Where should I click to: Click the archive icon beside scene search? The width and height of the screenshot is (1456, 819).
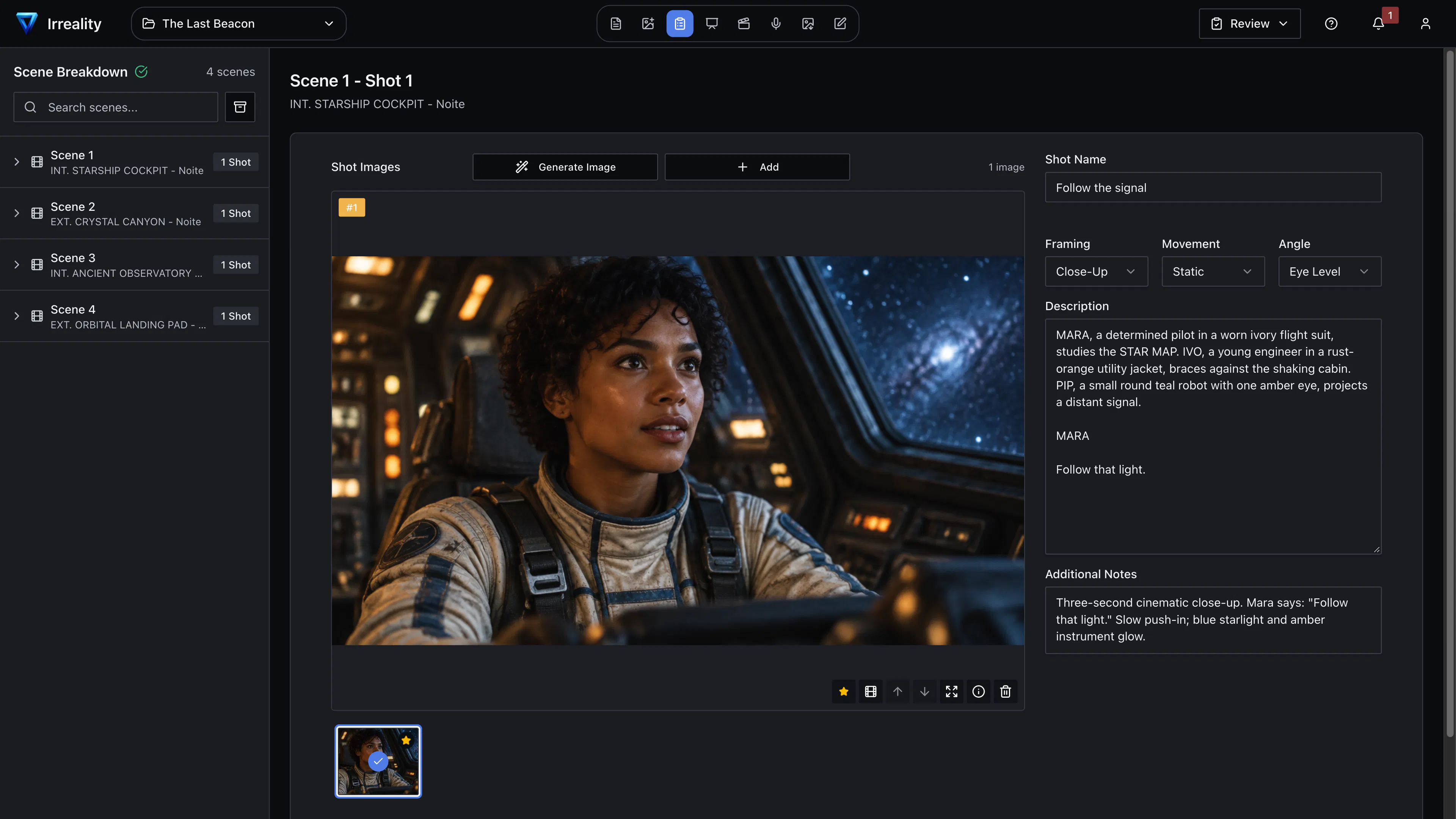[240, 107]
